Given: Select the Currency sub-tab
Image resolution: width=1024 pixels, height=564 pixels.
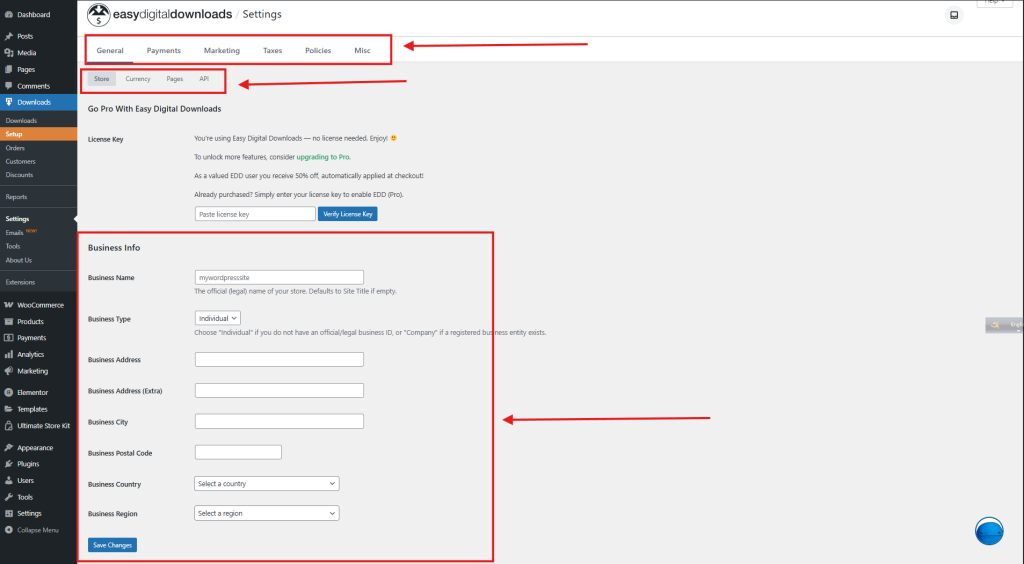Looking at the screenshot, I should (138, 78).
